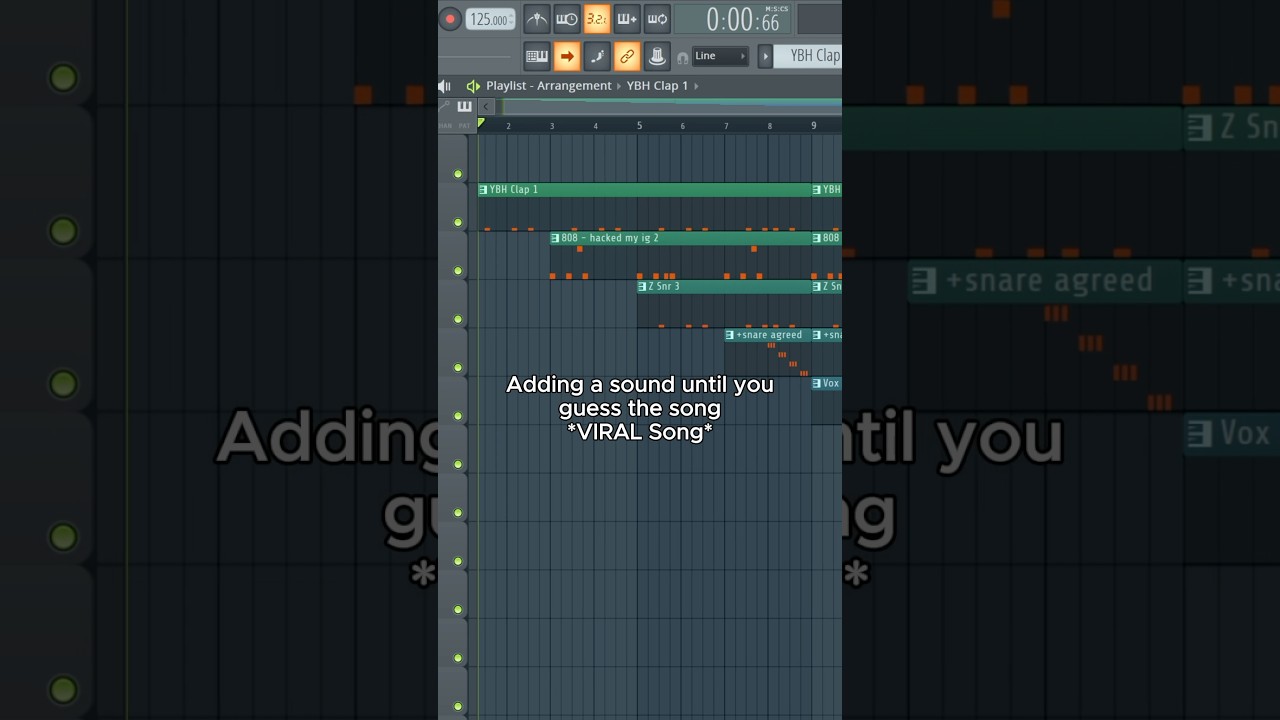Image resolution: width=1280 pixels, height=720 pixels.
Task: Open clip menu icon of 808 - hacked my ig 2
Action: click(x=555, y=238)
